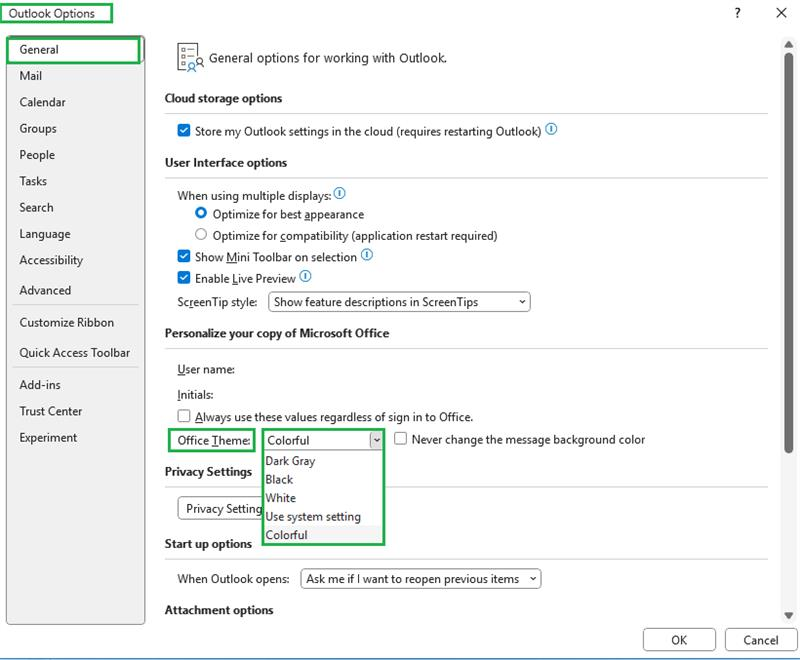Open the Advanced category
The height and width of the screenshot is (660, 800).
tap(74, 290)
